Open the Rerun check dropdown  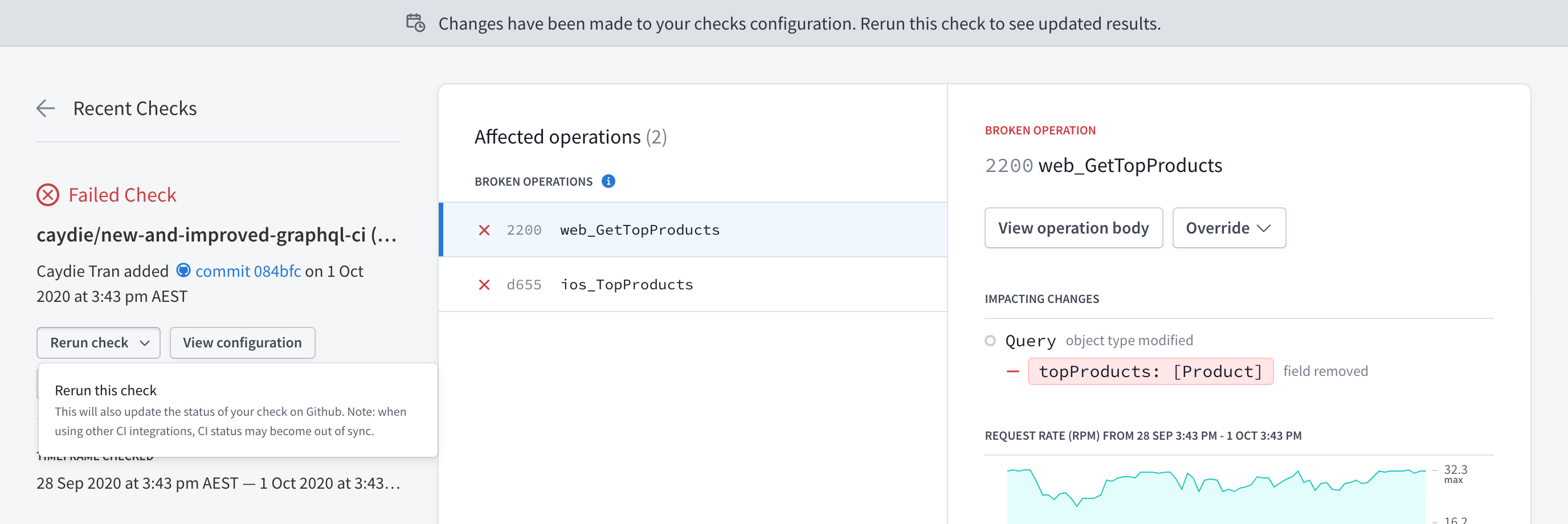[x=98, y=342]
